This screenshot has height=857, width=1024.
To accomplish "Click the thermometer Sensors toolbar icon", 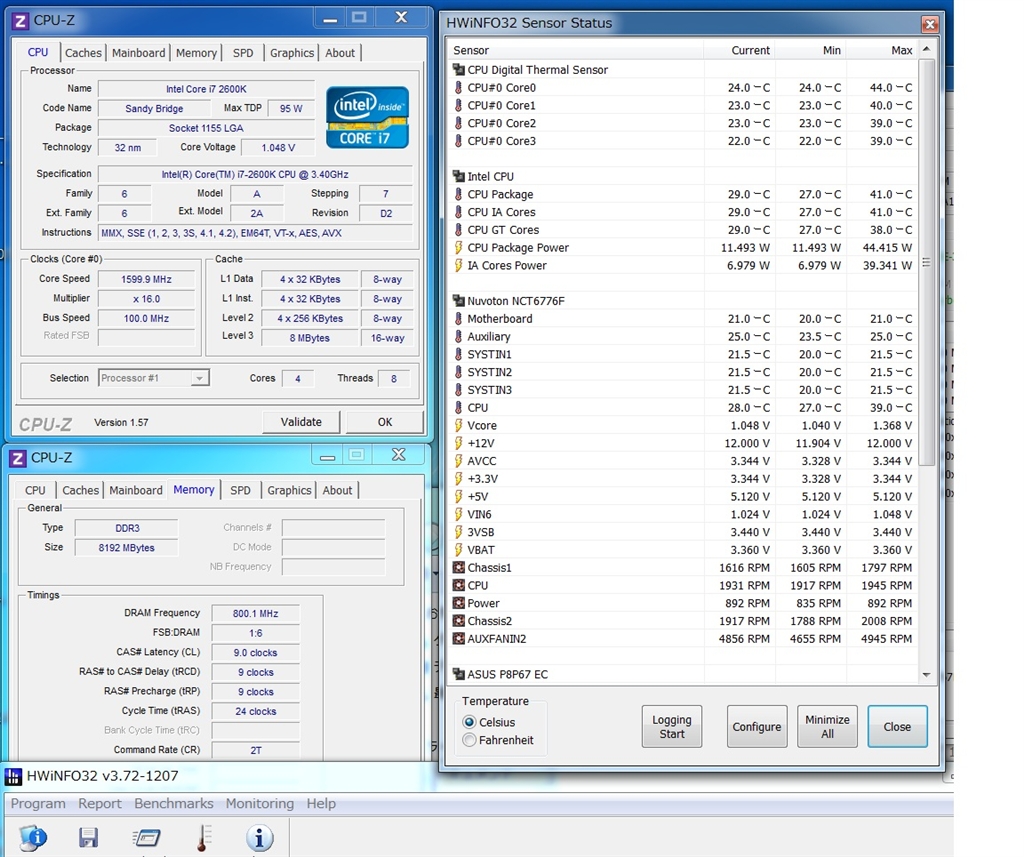I will pyautogui.click(x=203, y=837).
